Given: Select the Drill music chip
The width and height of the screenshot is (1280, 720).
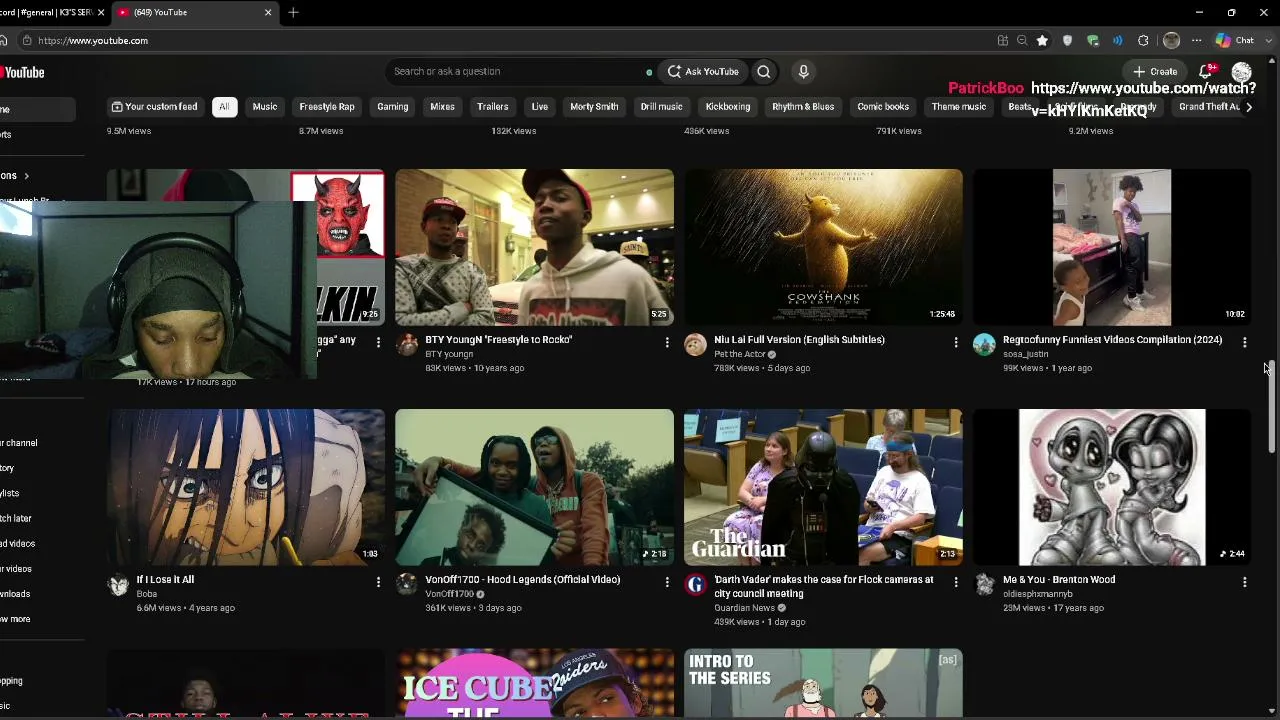Looking at the screenshot, I should pos(662,107).
